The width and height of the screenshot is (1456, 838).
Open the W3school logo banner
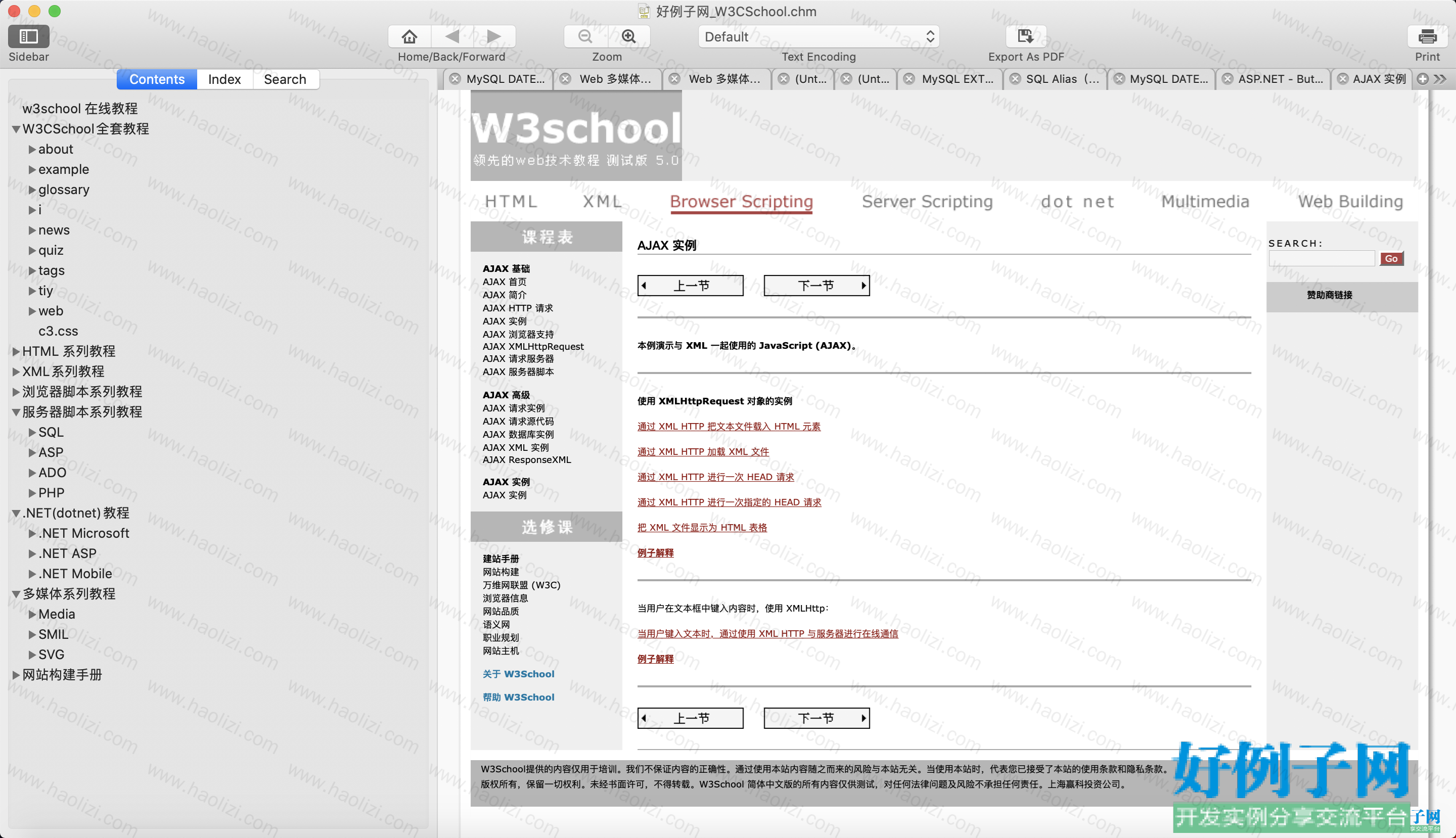click(x=576, y=136)
